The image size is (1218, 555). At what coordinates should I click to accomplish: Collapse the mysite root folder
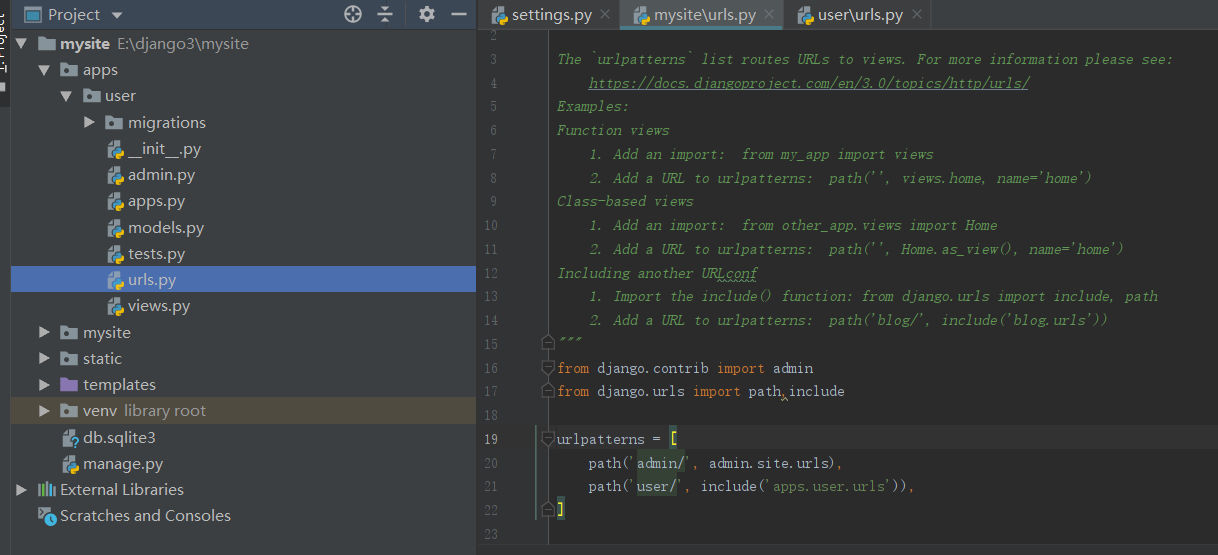pyautogui.click(x=22, y=44)
